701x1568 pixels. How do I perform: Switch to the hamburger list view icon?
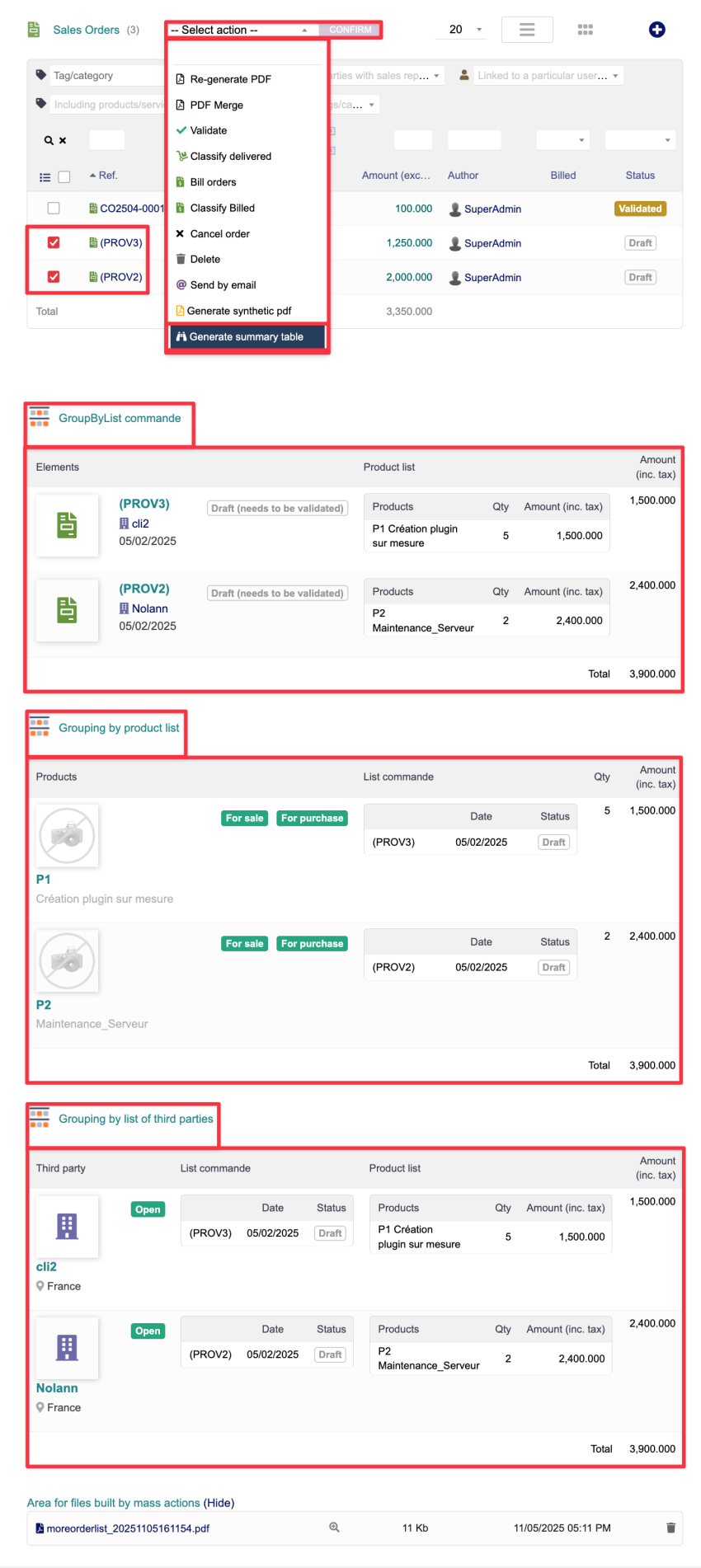click(527, 30)
